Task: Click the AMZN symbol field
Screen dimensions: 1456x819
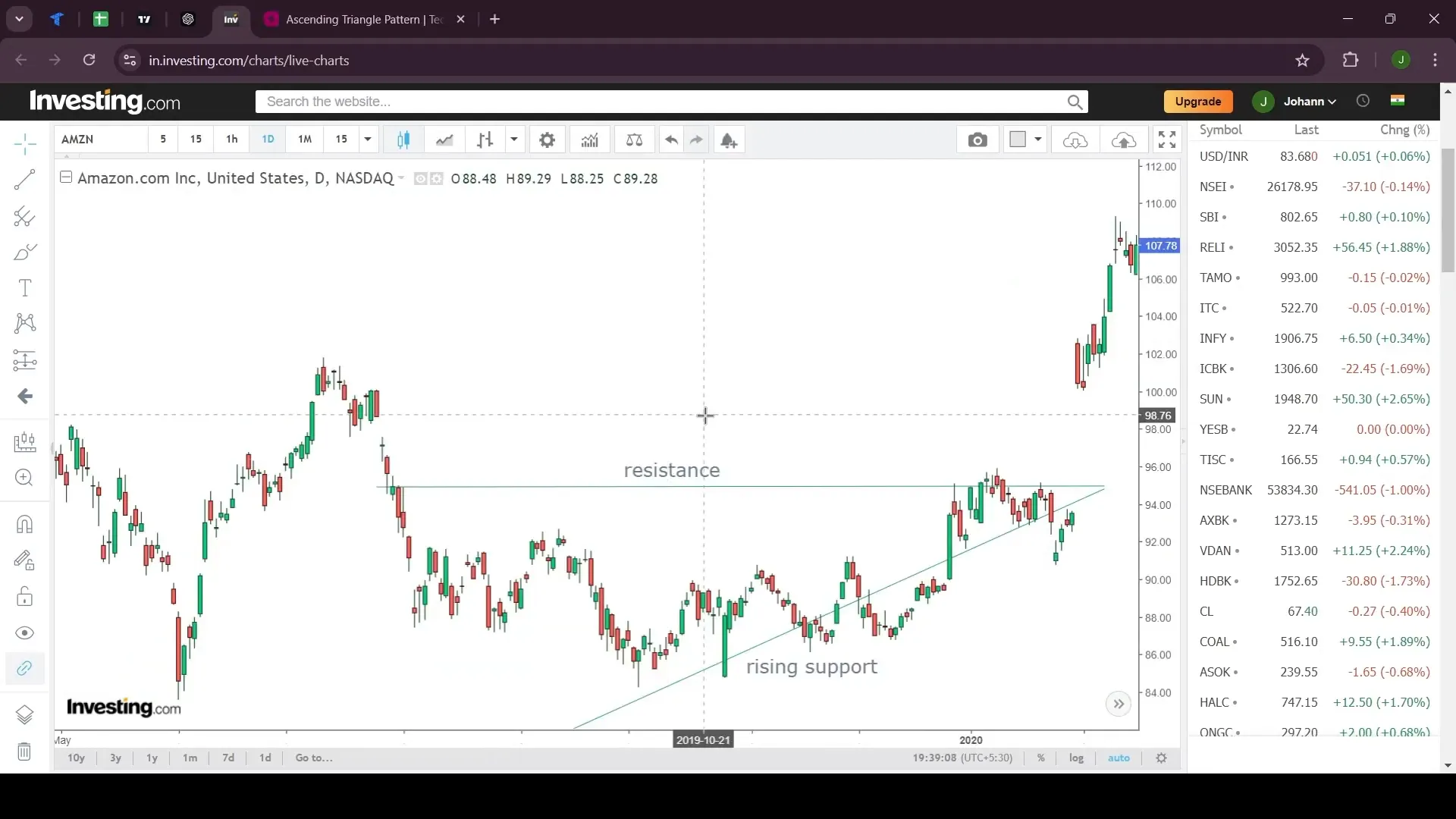Action: coord(100,140)
